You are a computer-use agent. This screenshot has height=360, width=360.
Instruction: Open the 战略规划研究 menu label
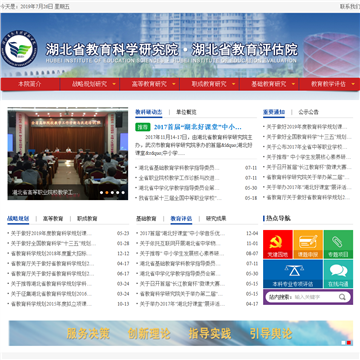point(89,84)
